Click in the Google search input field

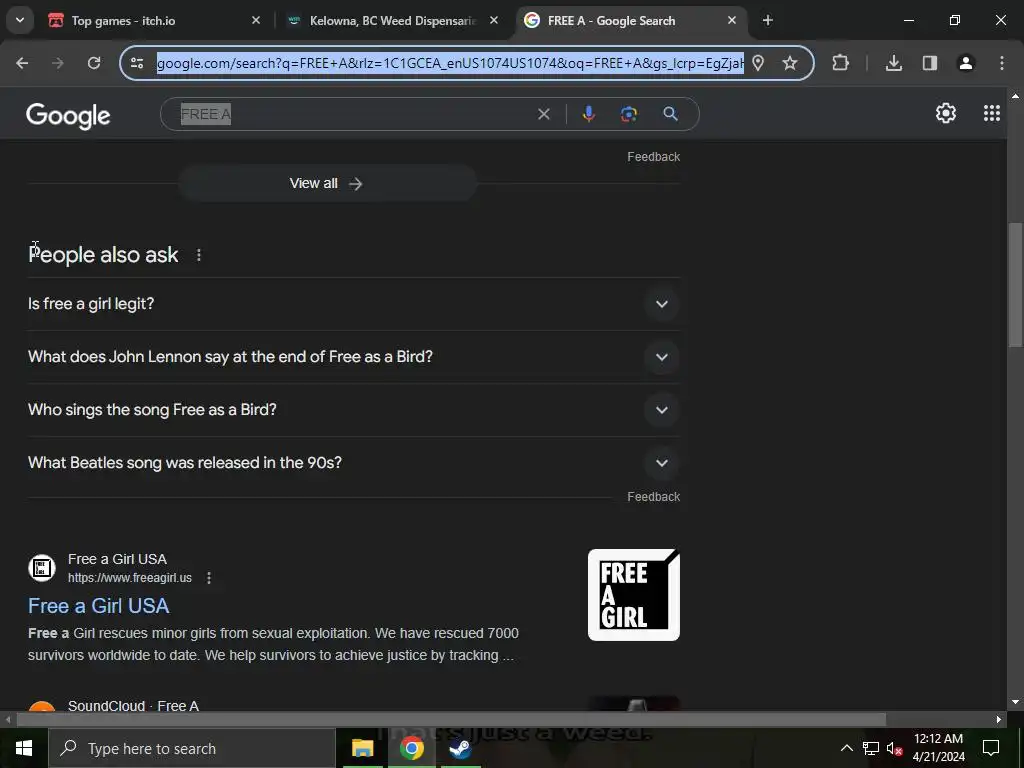pyautogui.click(x=353, y=114)
